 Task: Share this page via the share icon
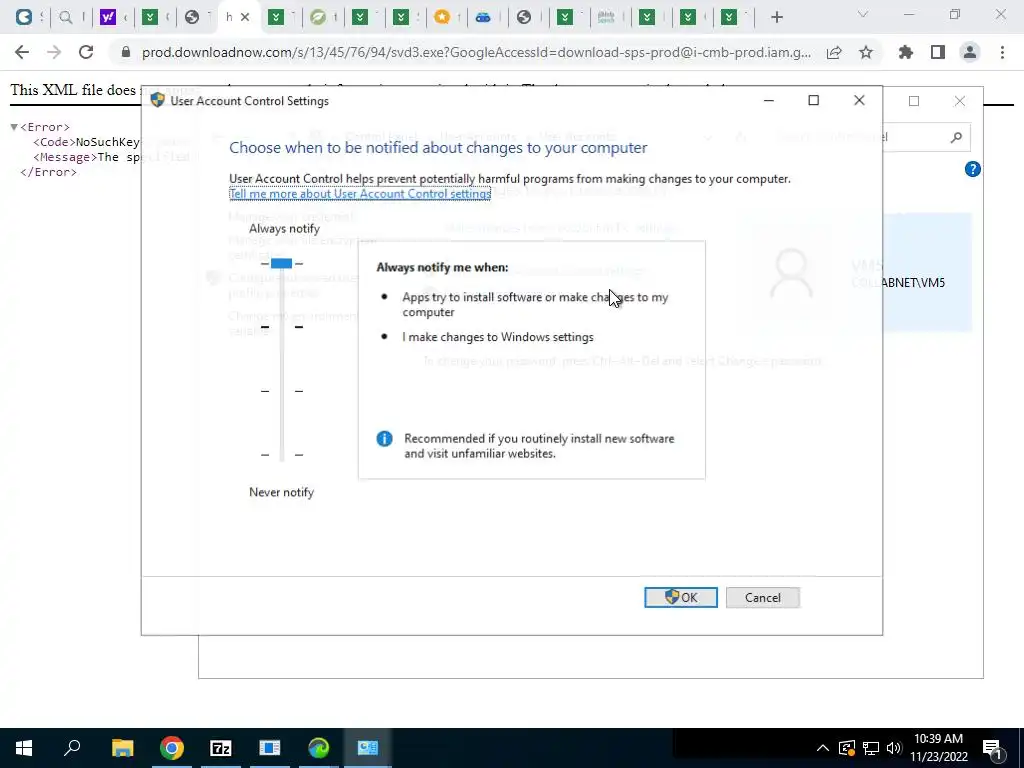coord(834,52)
